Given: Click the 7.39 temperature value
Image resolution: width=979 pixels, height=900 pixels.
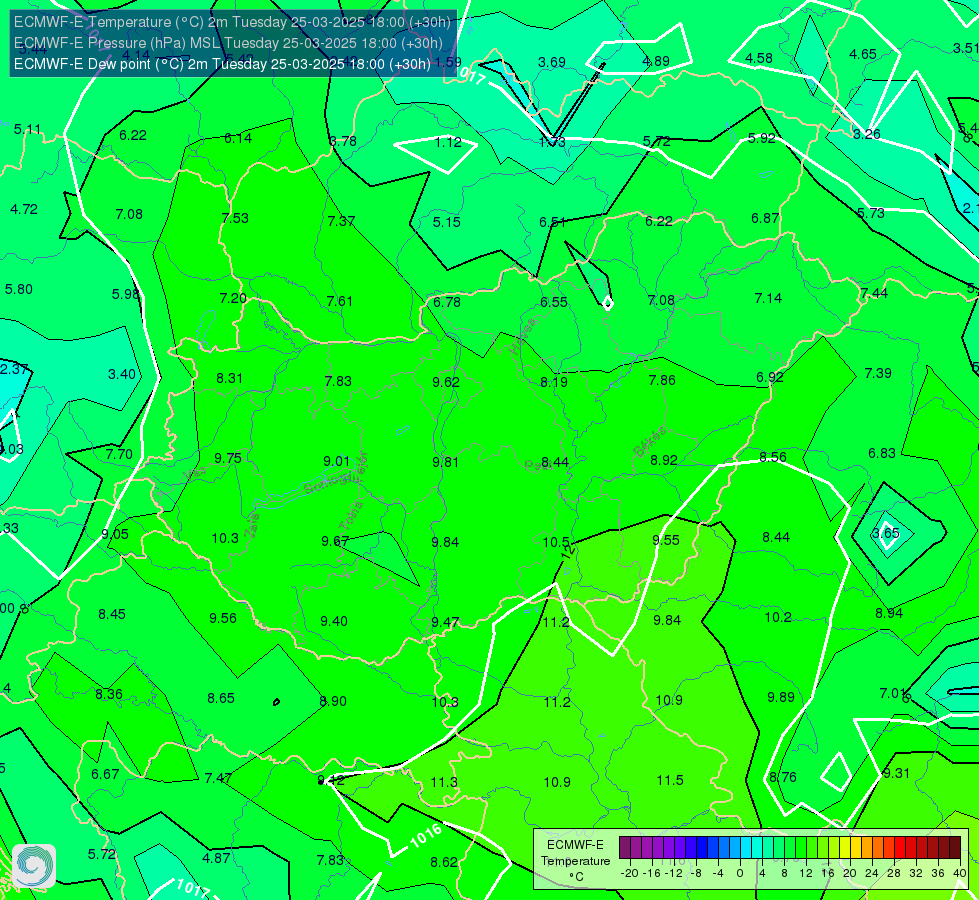Looking at the screenshot, I should point(878,373).
